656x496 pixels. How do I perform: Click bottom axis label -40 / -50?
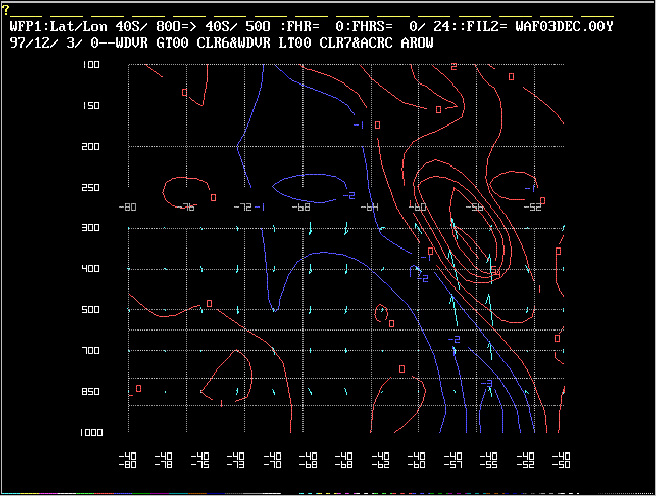(561, 460)
